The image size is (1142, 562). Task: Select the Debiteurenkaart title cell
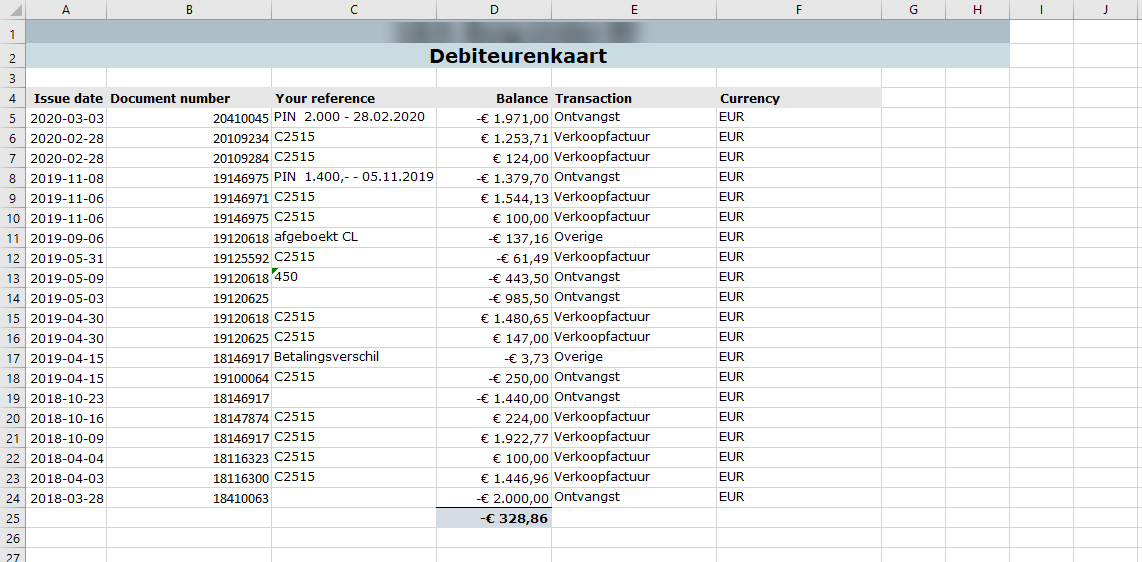[x=518, y=56]
